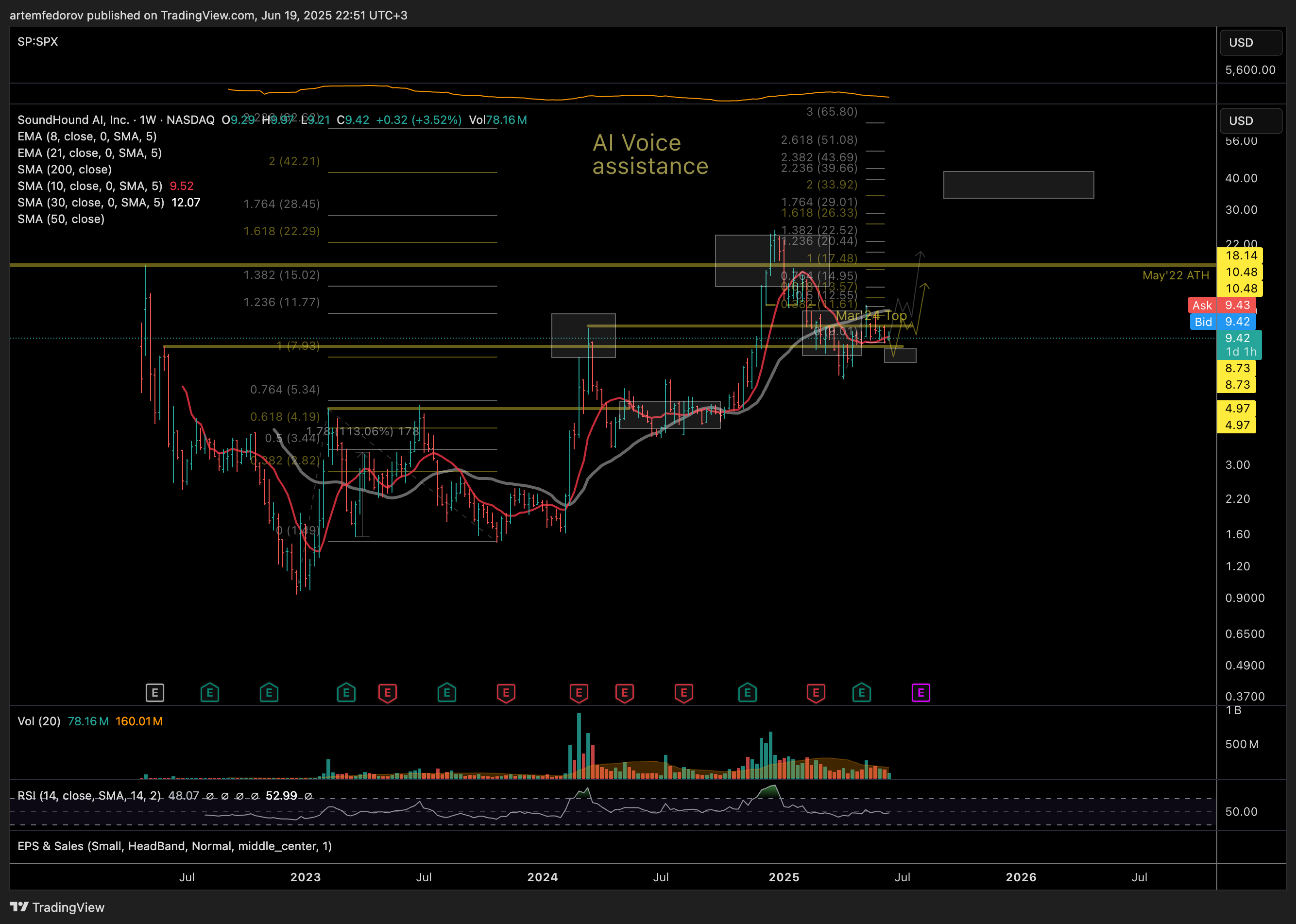This screenshot has width=1296, height=924.
Task: Click the 50.00 RSI scale label
Action: (1241, 811)
